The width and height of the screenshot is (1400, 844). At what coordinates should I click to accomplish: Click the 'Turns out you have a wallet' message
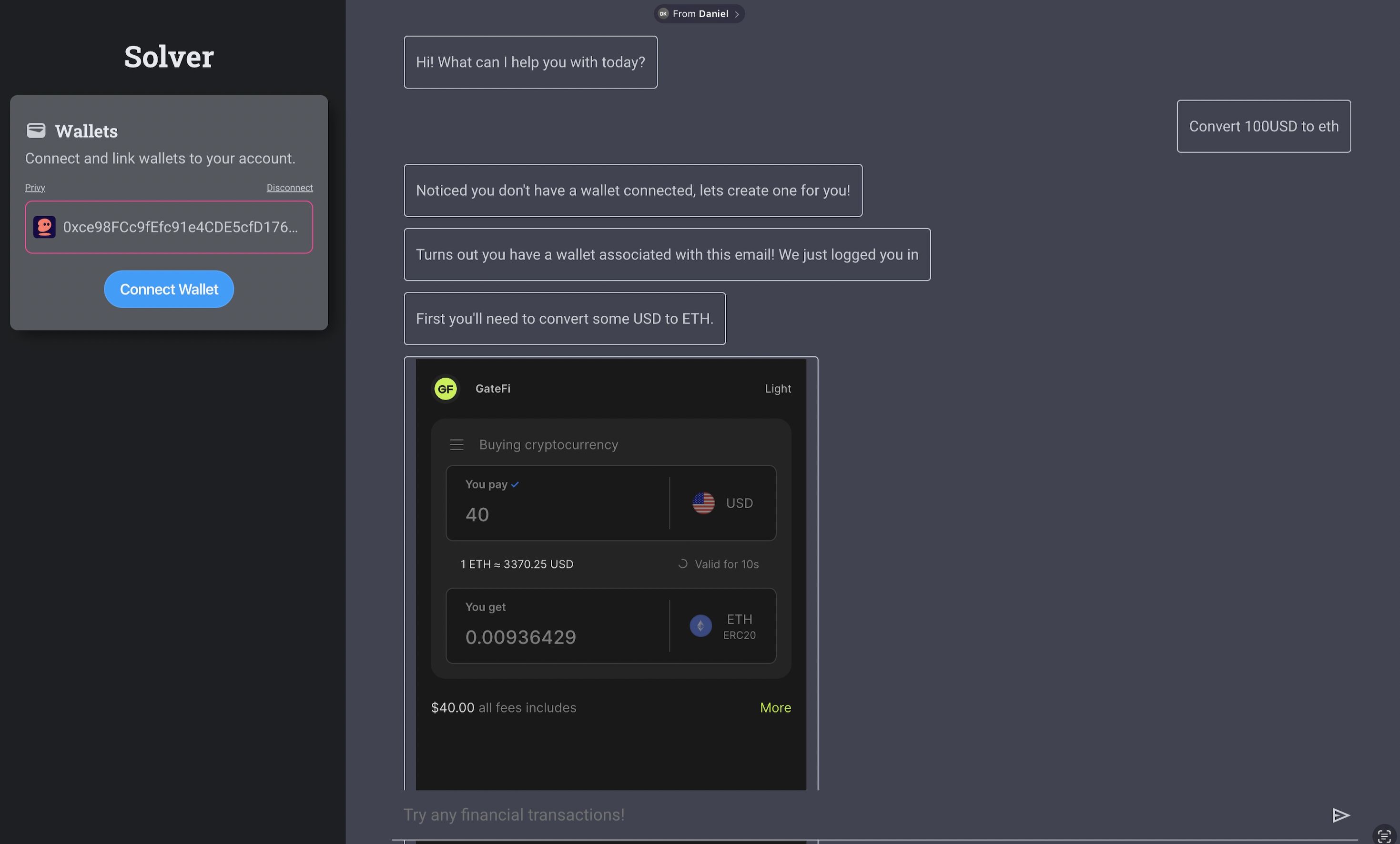pyautogui.click(x=667, y=255)
